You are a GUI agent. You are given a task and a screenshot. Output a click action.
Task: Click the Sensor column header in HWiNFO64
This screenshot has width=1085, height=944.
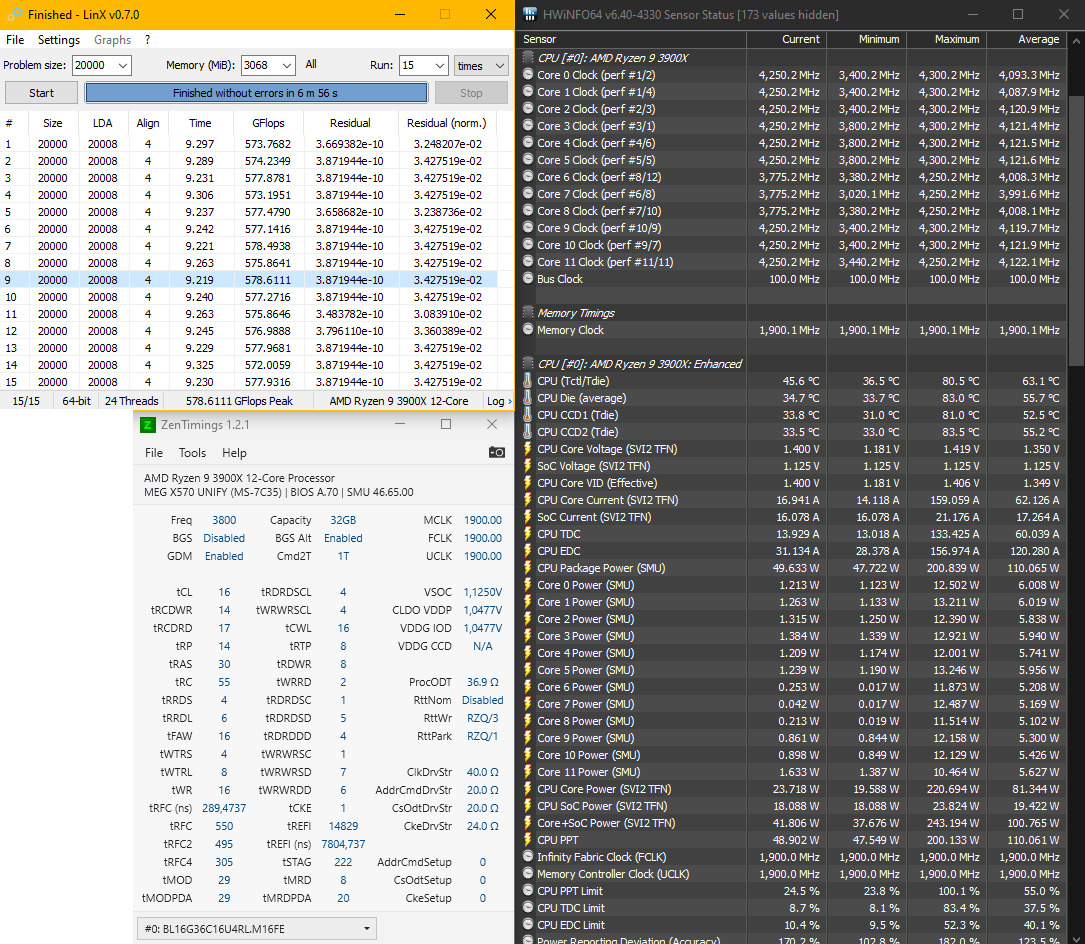pos(632,39)
